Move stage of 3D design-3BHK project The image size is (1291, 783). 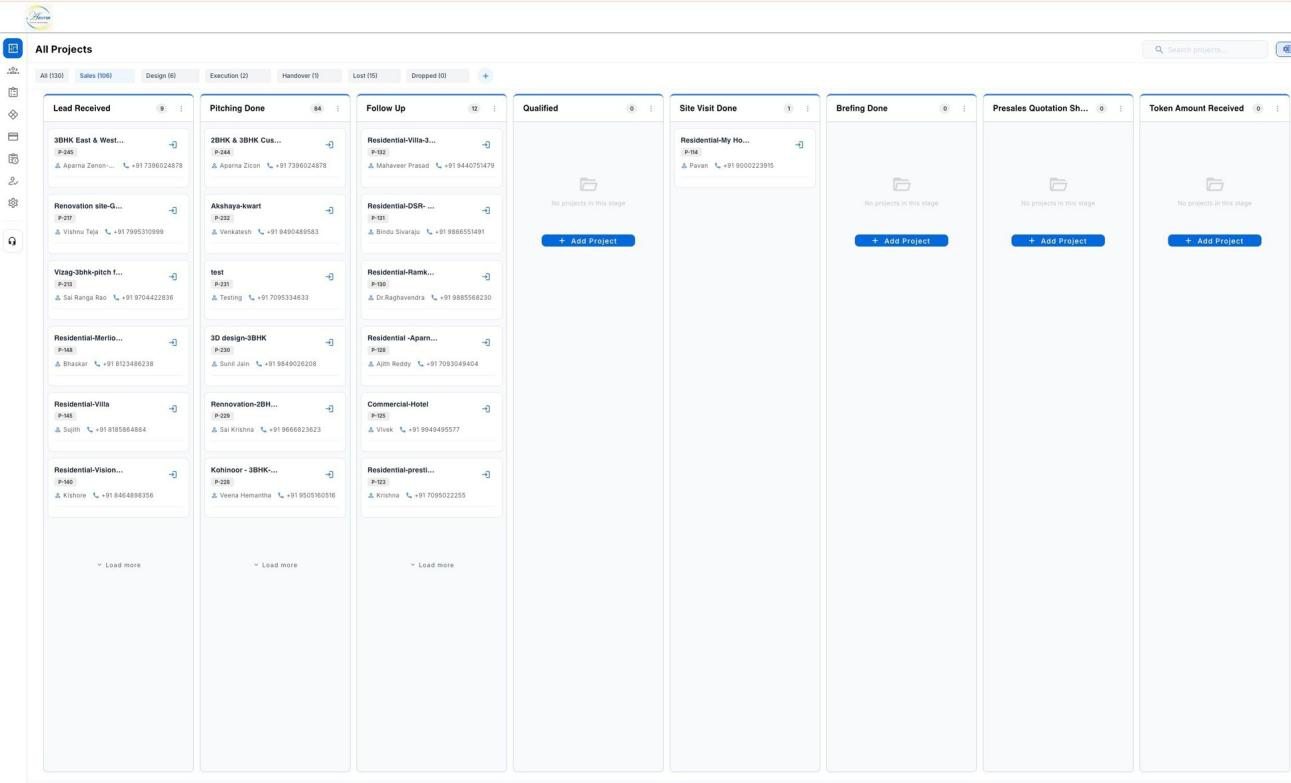tap(330, 342)
